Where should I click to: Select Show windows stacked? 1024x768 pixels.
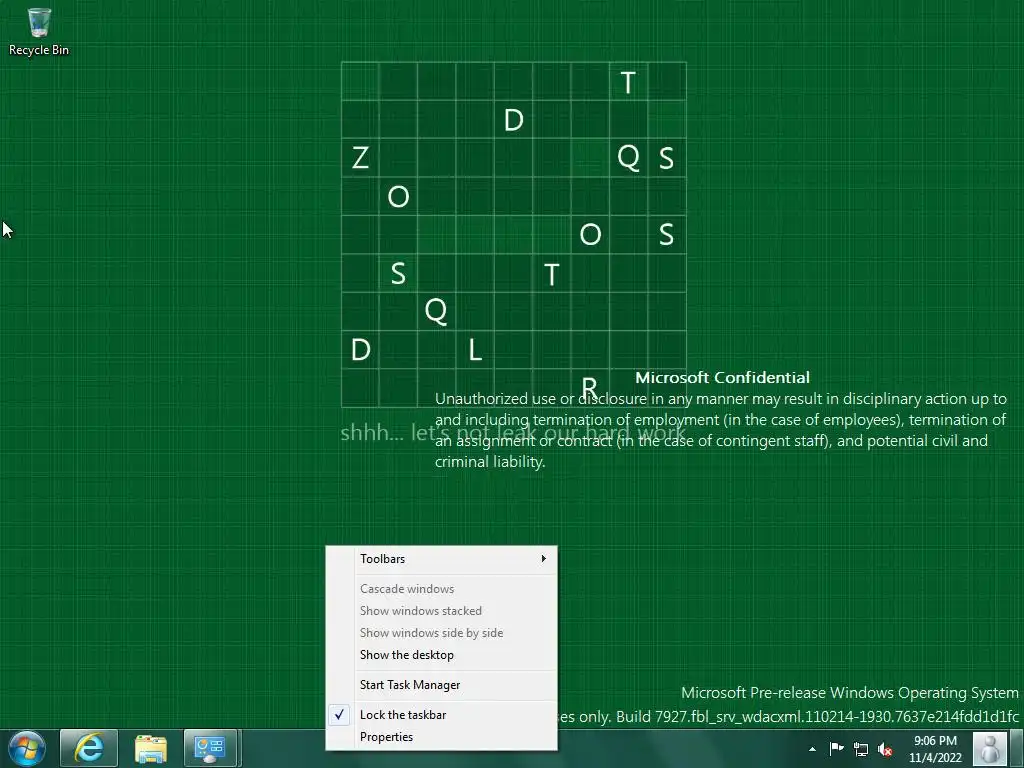tap(441, 611)
